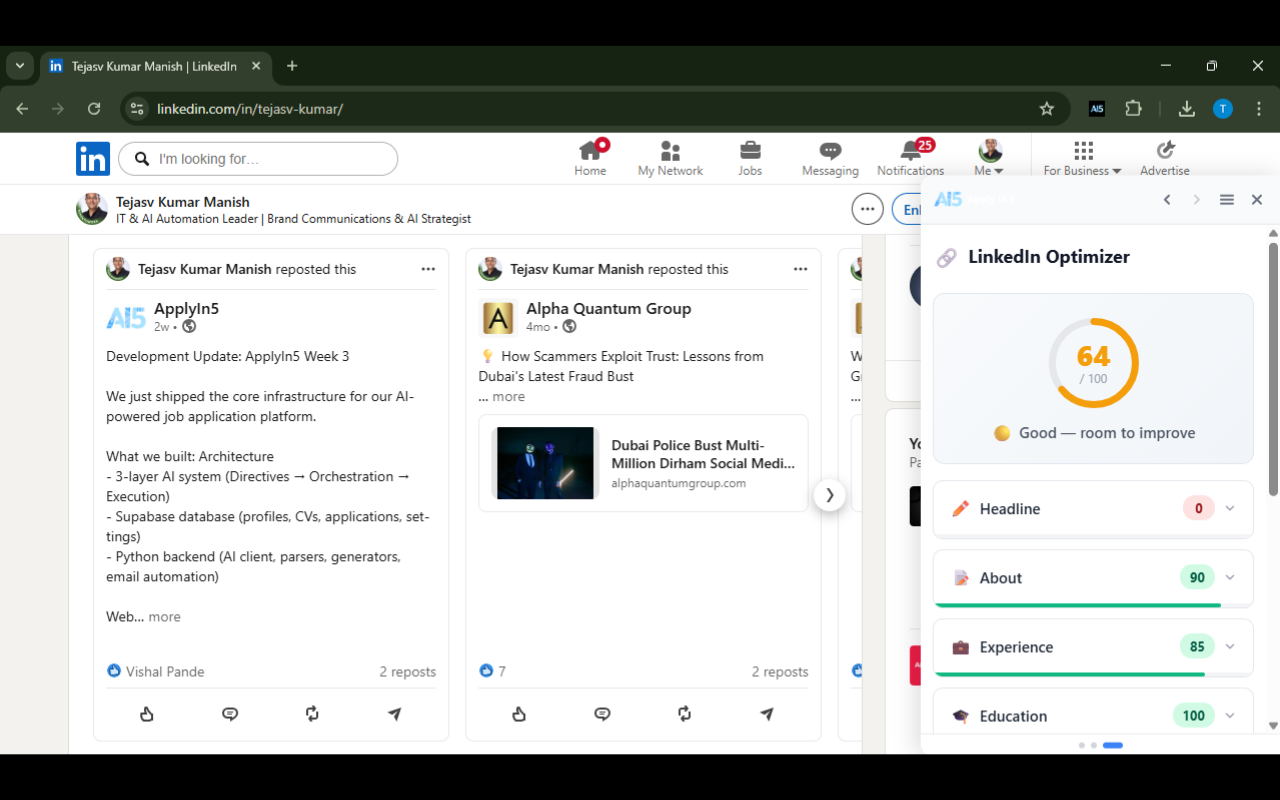The height and width of the screenshot is (800, 1280).
Task: Click the 64/100 score ring
Action: (x=1093, y=363)
